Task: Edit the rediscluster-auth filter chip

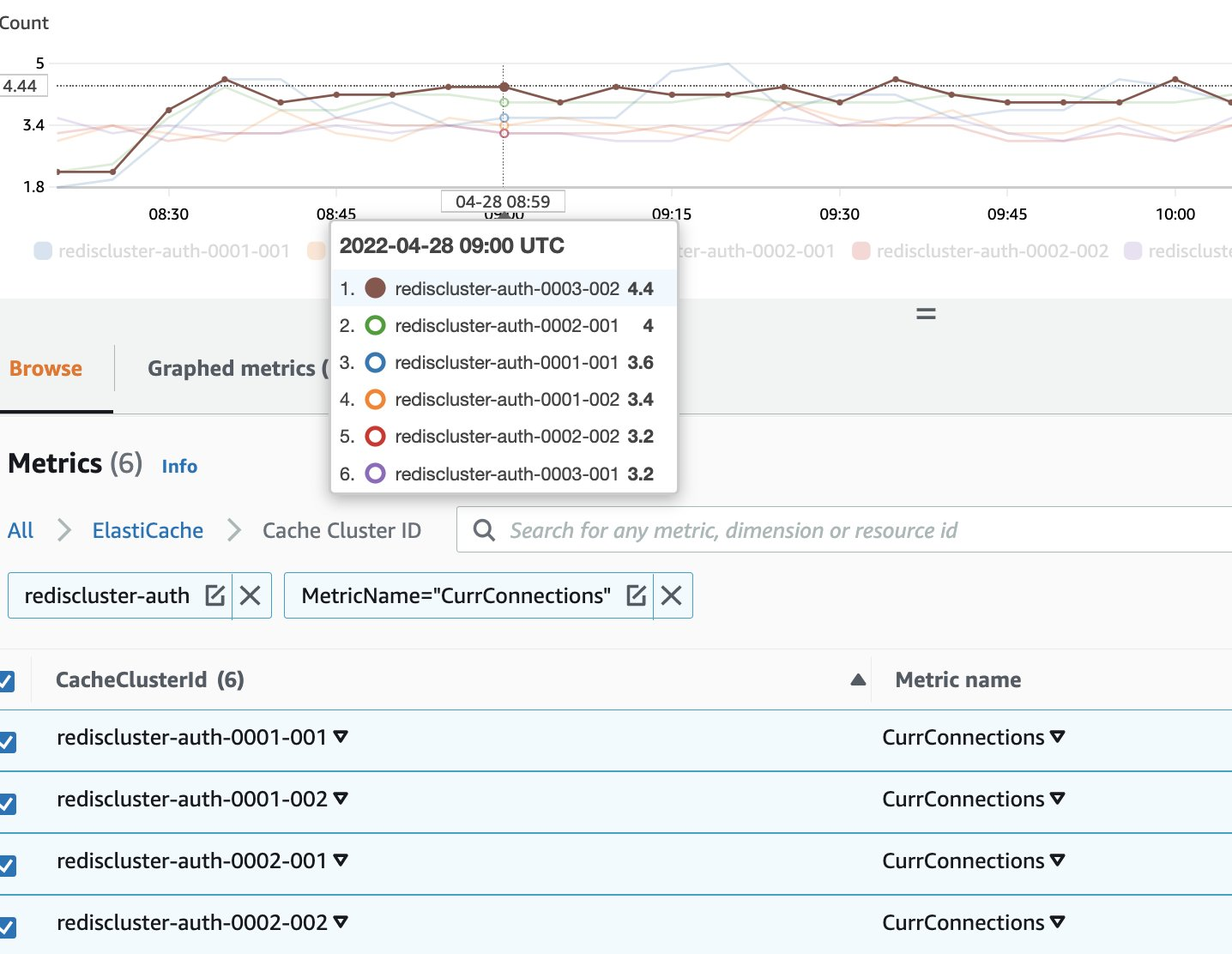Action: [215, 595]
